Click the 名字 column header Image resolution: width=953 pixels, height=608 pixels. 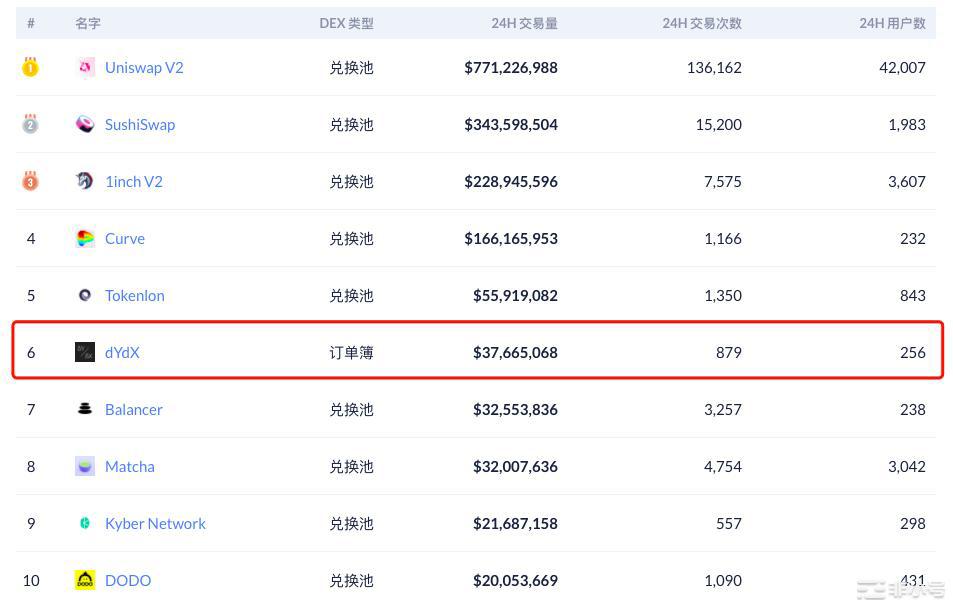coord(88,23)
